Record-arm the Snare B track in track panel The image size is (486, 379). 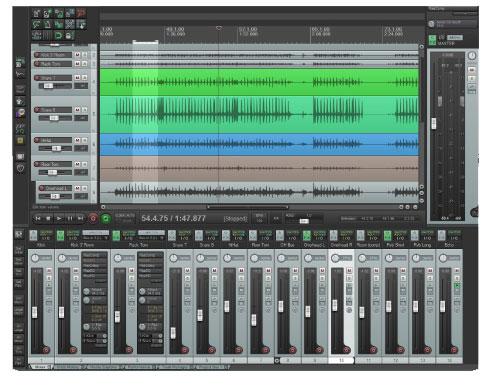pyautogui.click(x=37, y=110)
